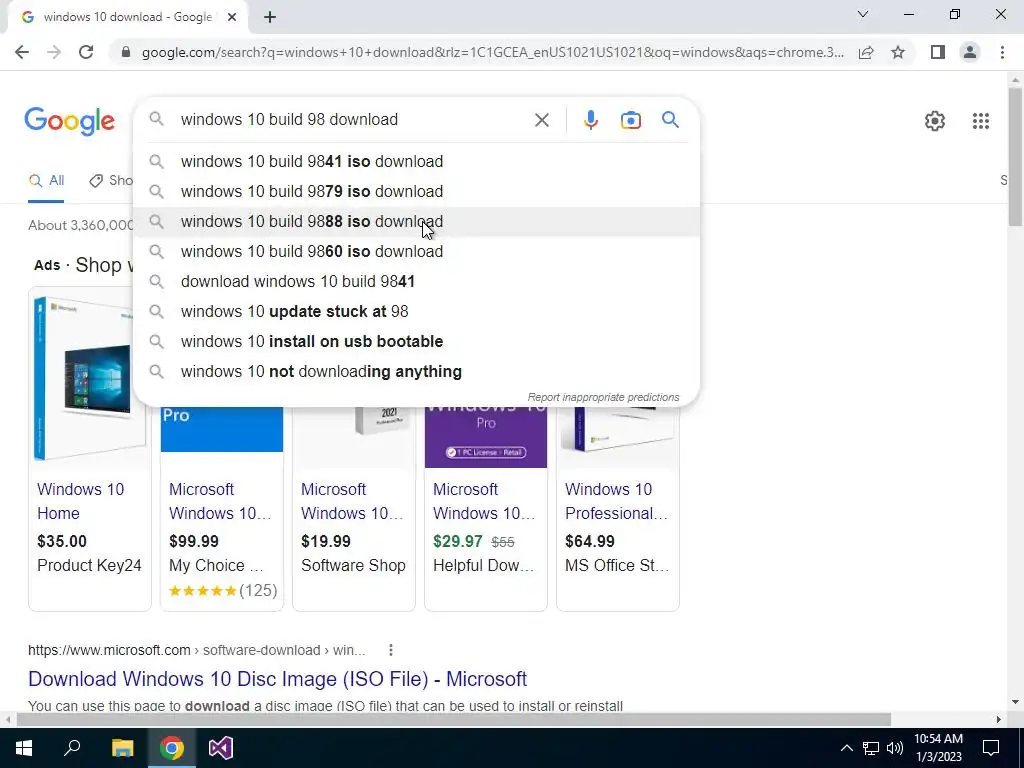Share this page using the share icon

tap(866, 52)
